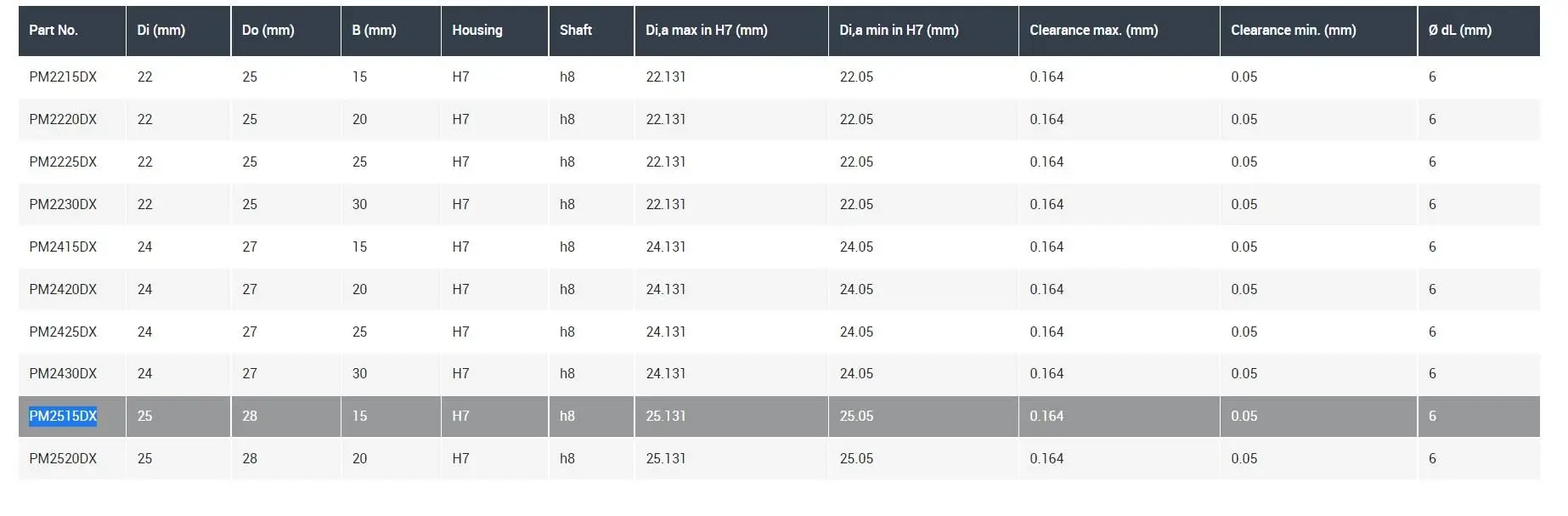Select part number PM2430DX
The height and width of the screenshot is (516, 1568).
63,374
